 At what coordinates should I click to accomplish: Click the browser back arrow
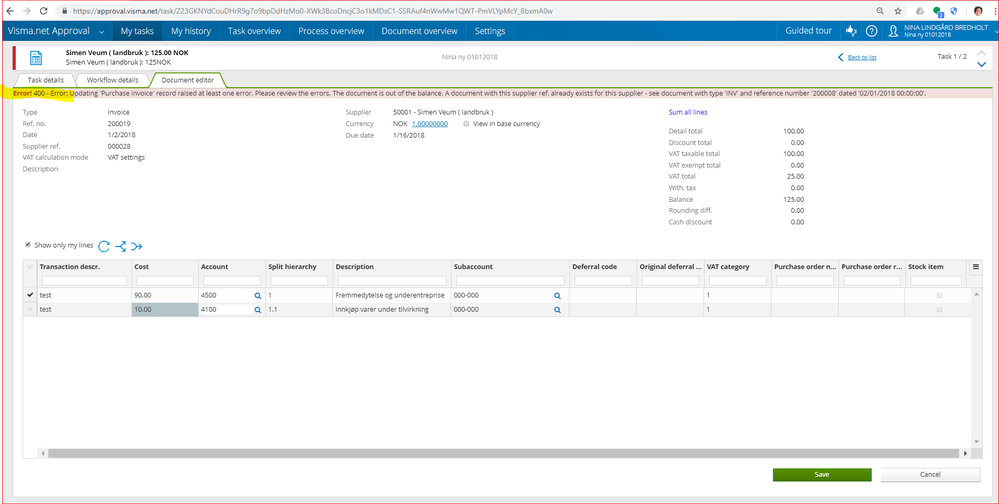pyautogui.click(x=10, y=11)
